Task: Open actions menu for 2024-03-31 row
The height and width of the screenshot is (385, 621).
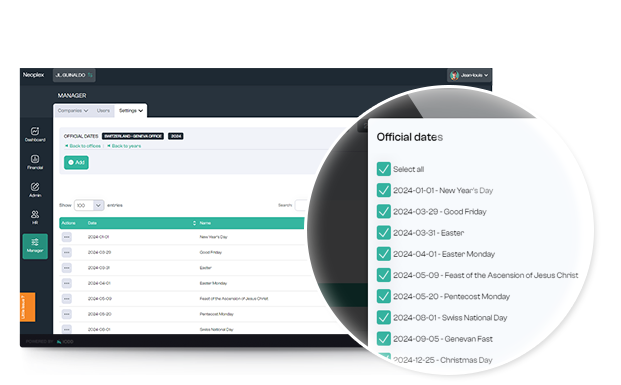Action: [x=67, y=268]
